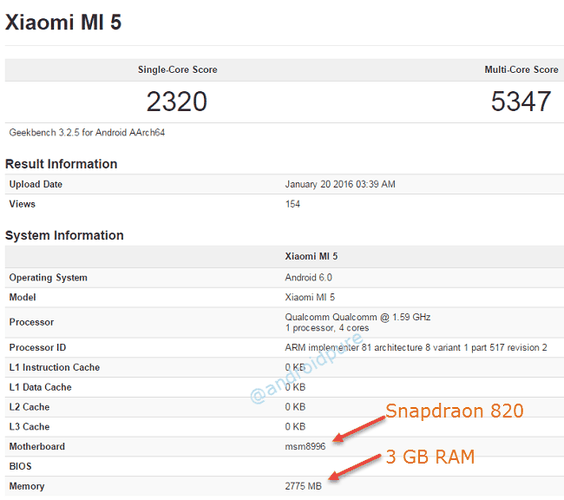The height and width of the screenshot is (500, 564).
Task: Click the L2 Cache label
Action: tap(29, 407)
